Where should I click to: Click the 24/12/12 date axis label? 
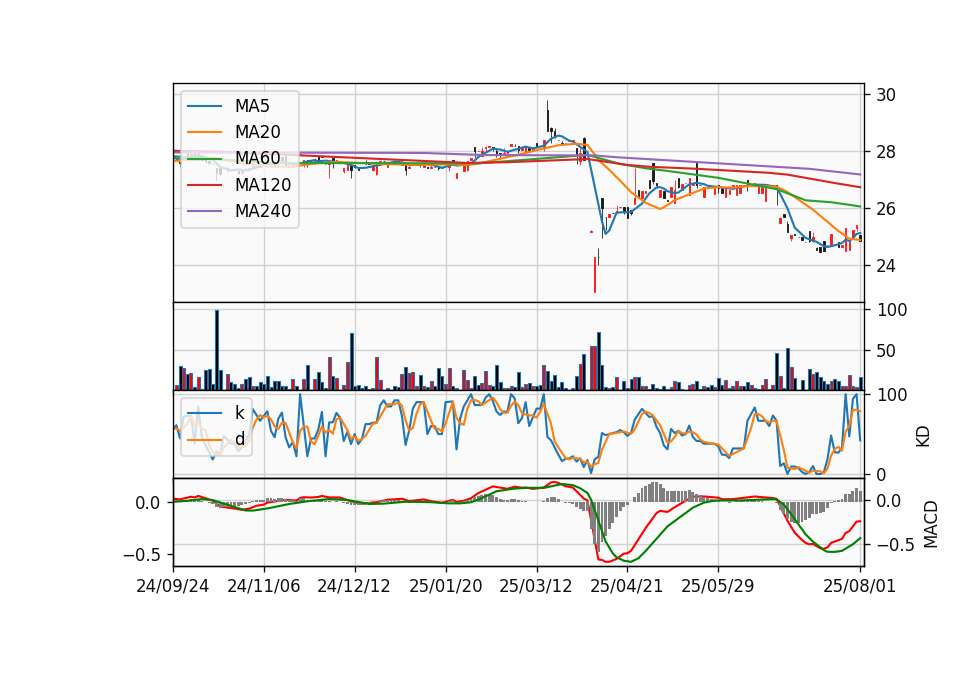pos(354,586)
